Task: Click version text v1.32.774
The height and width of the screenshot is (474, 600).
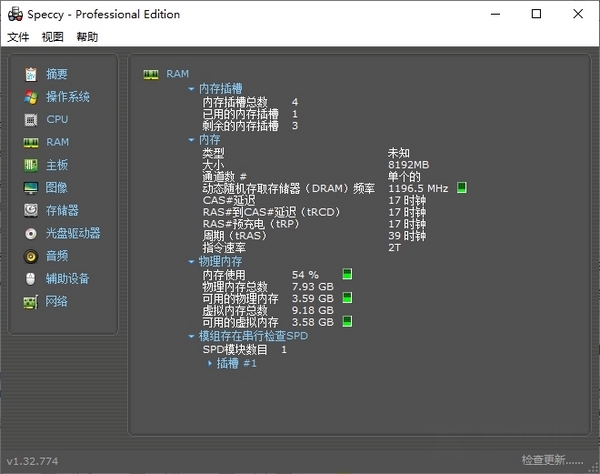Action: (x=33, y=461)
